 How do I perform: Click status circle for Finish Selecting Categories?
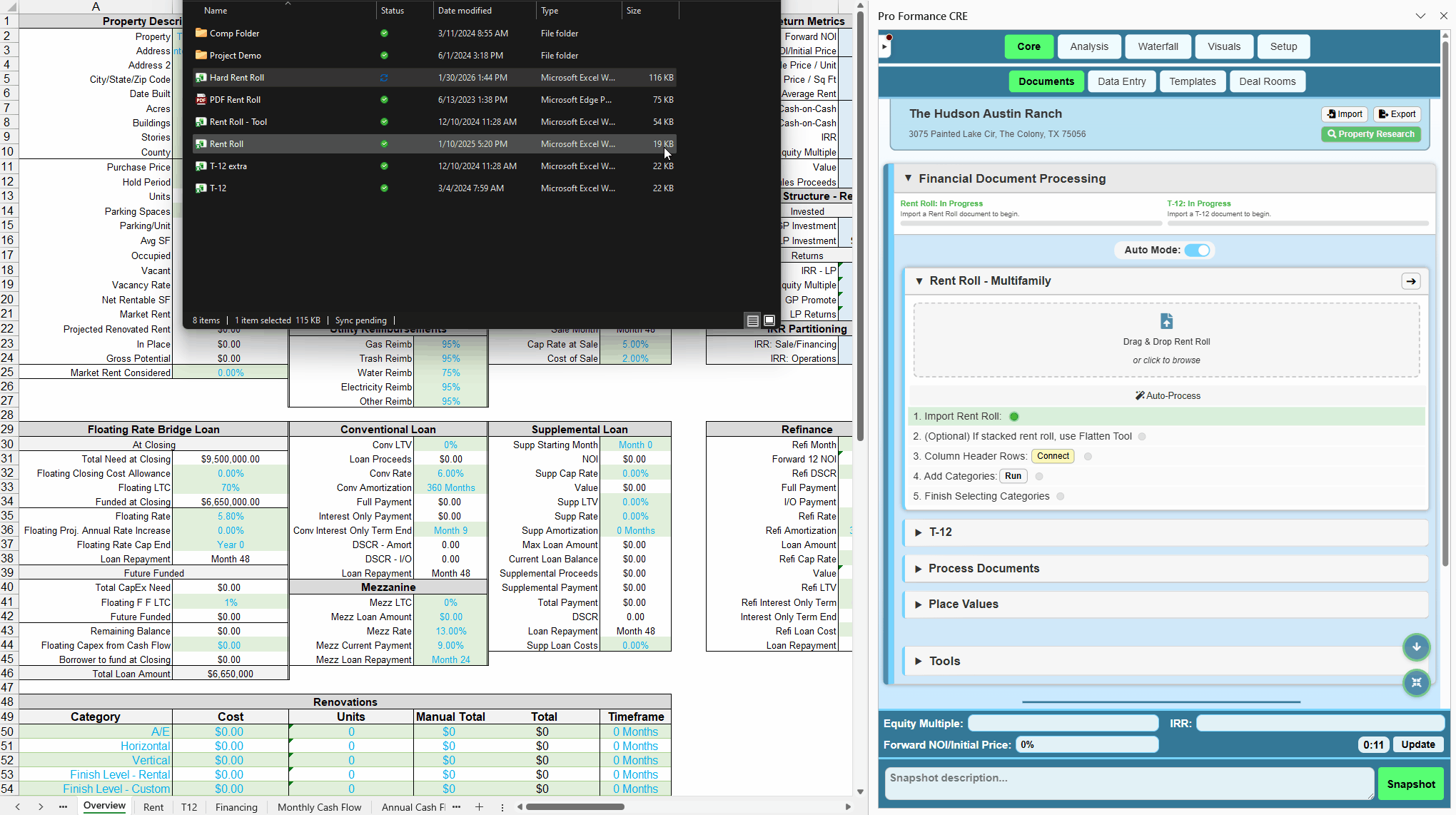(x=1060, y=496)
